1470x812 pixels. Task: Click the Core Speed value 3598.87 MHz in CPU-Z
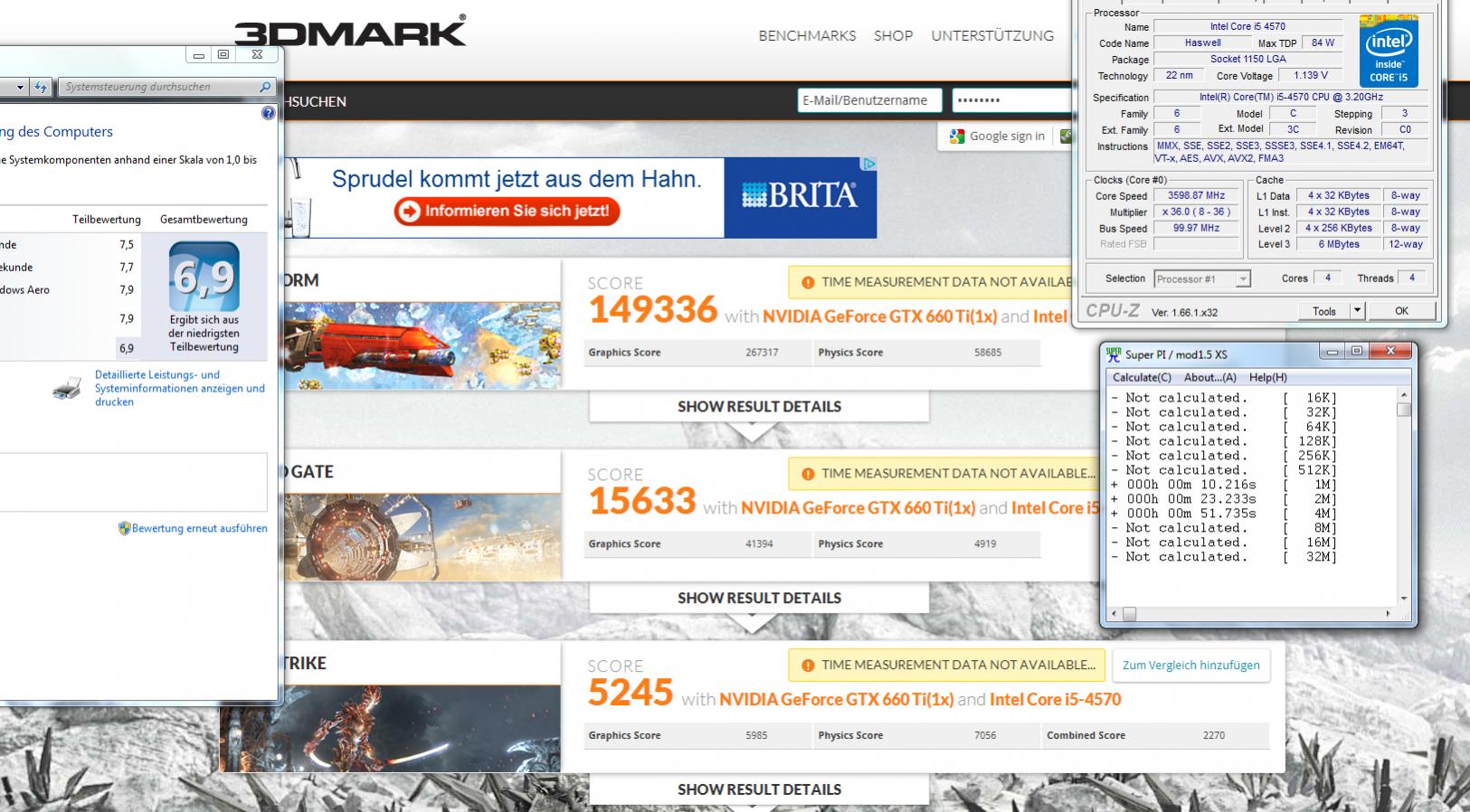point(1196,195)
